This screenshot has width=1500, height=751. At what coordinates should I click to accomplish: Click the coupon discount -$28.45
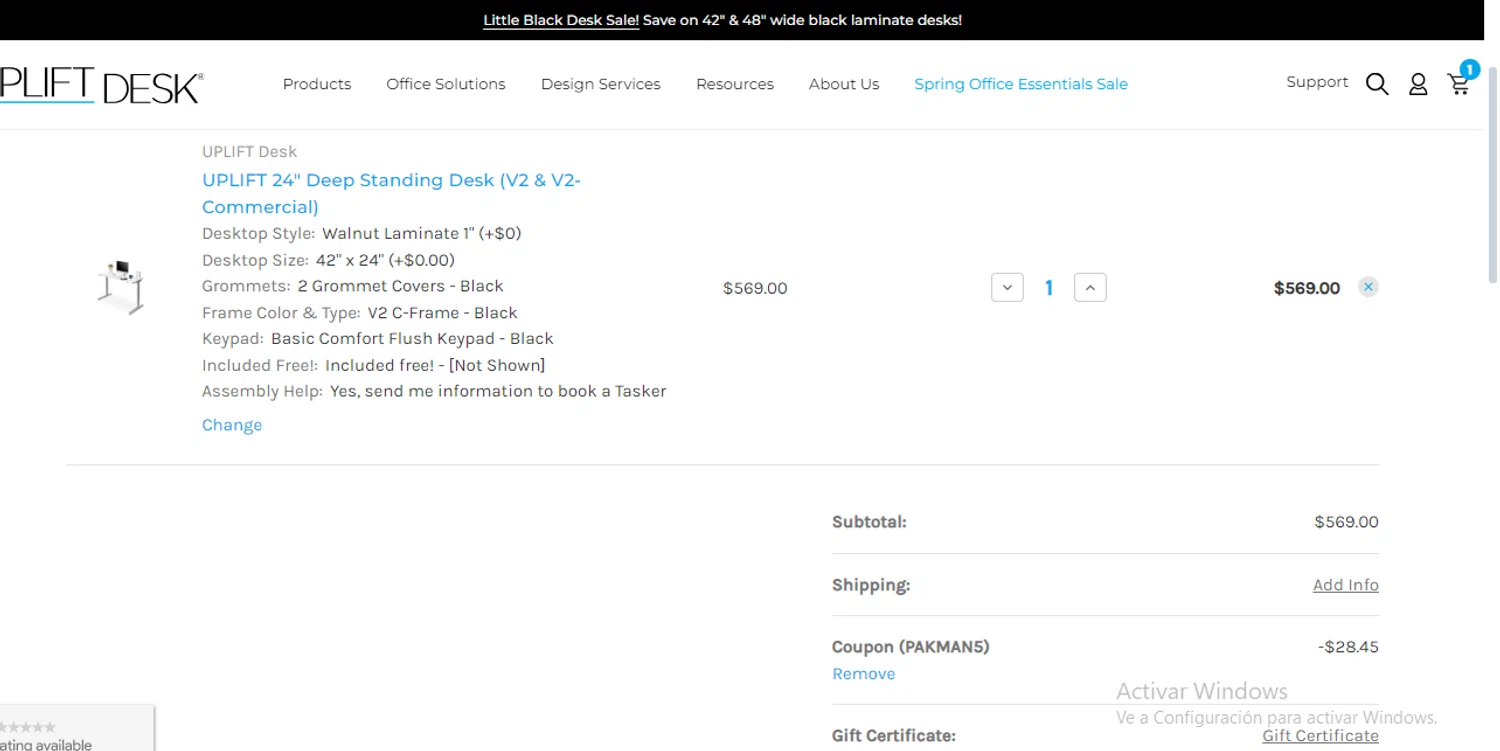point(1348,647)
